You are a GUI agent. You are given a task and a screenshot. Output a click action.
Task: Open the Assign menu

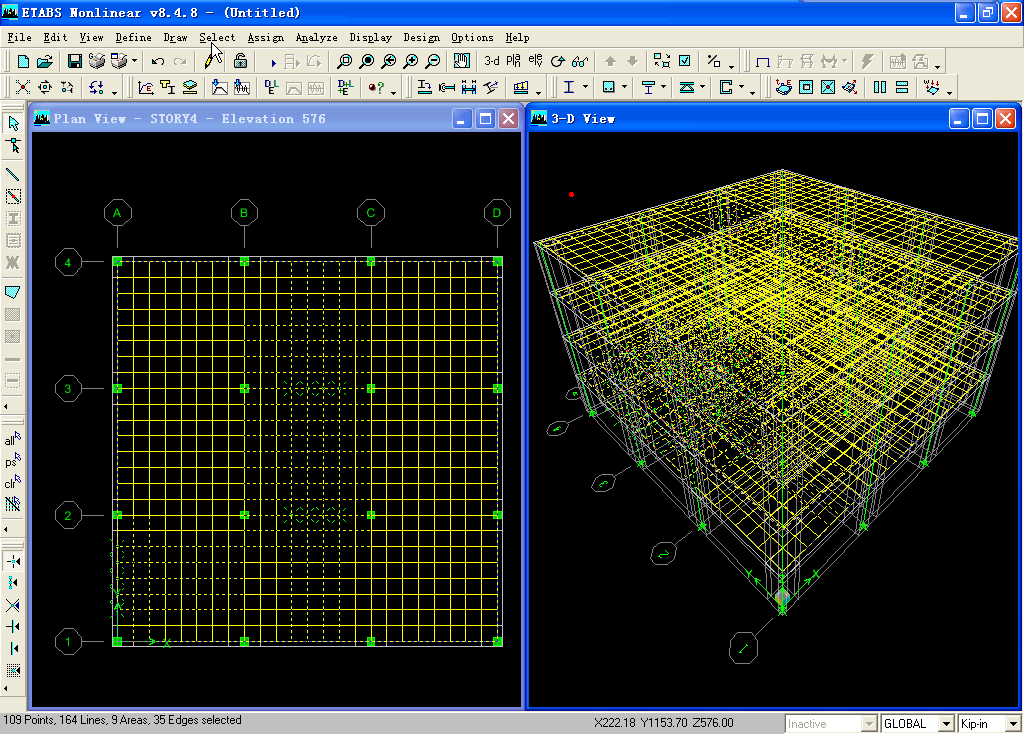[x=266, y=37]
